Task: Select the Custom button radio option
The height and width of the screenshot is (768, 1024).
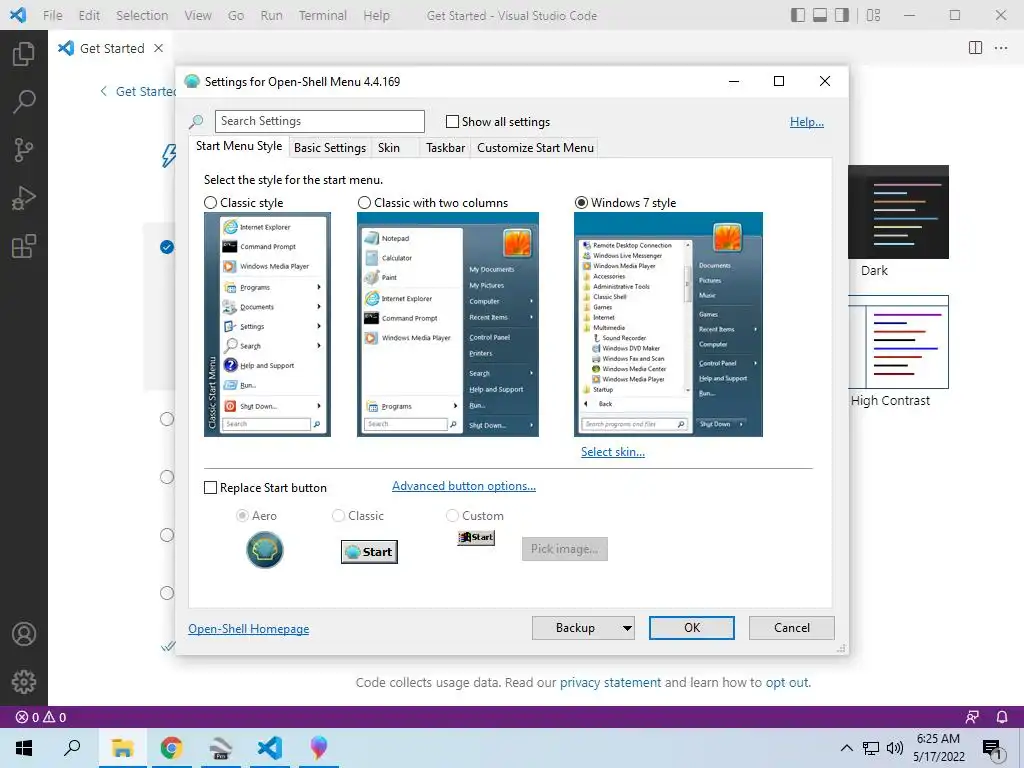Action: pos(452,516)
